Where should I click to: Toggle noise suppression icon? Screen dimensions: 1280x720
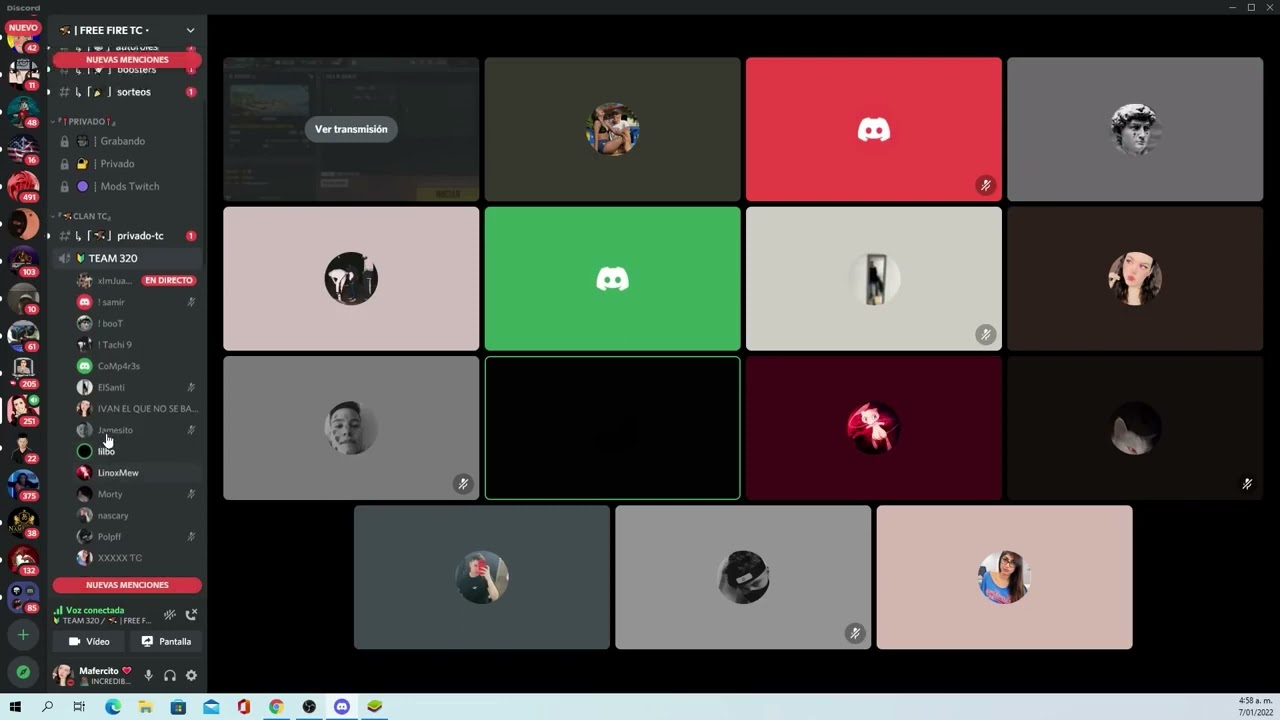click(x=170, y=614)
